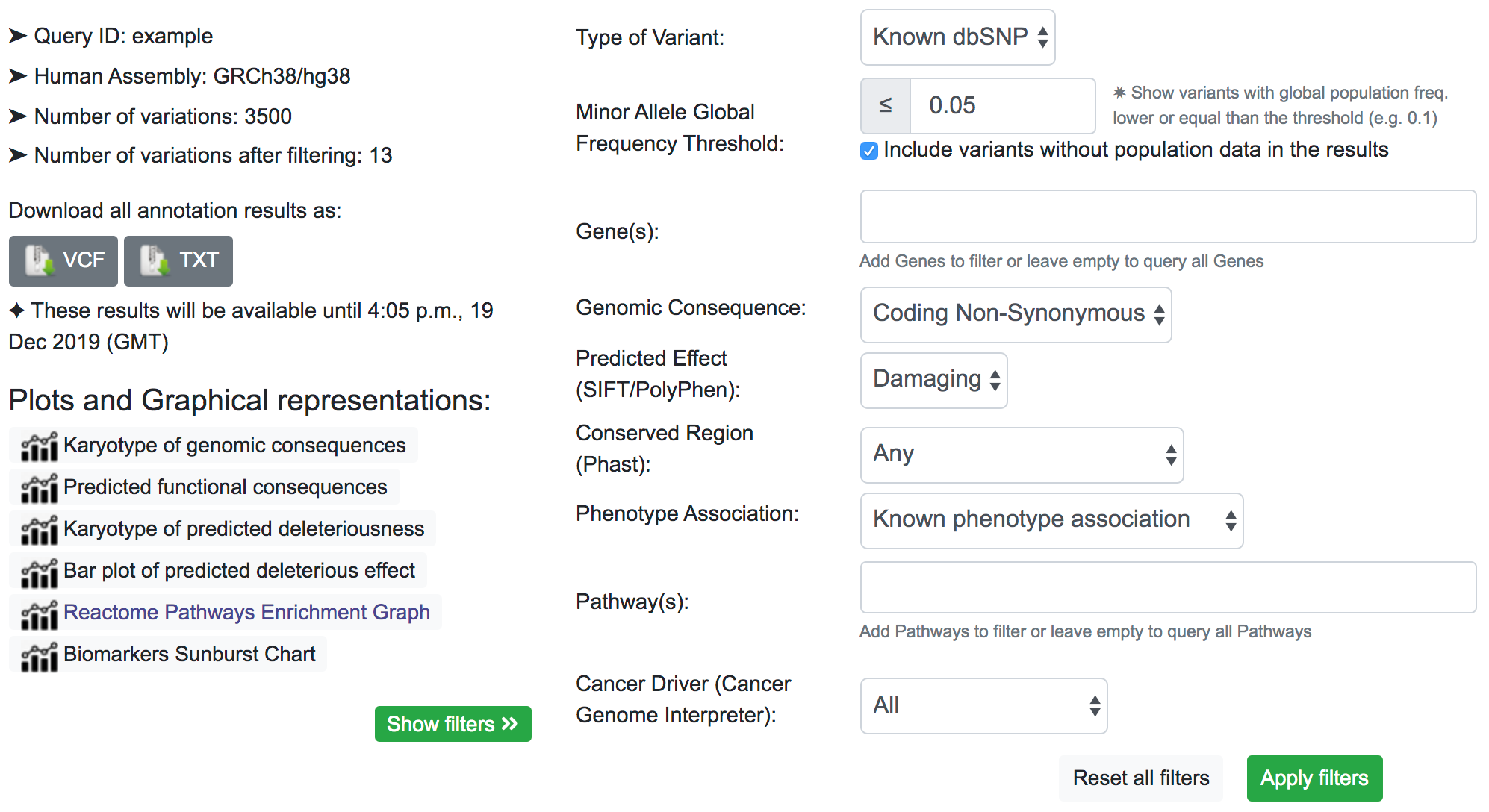Open the Phenotype Association dropdown
Image resolution: width=1489 pixels, height=812 pixels.
coord(1051,520)
